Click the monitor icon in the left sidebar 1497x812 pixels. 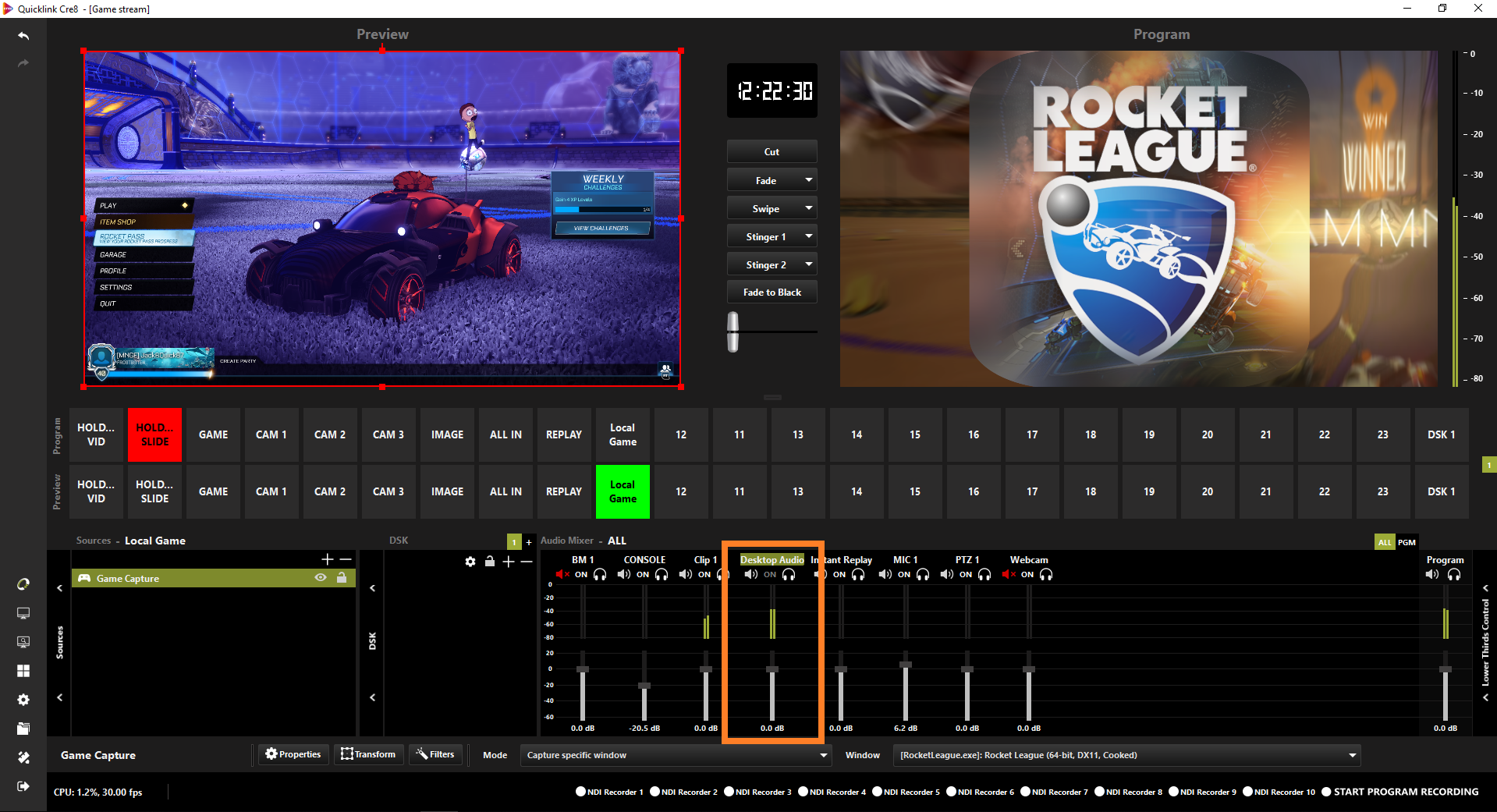coord(23,613)
